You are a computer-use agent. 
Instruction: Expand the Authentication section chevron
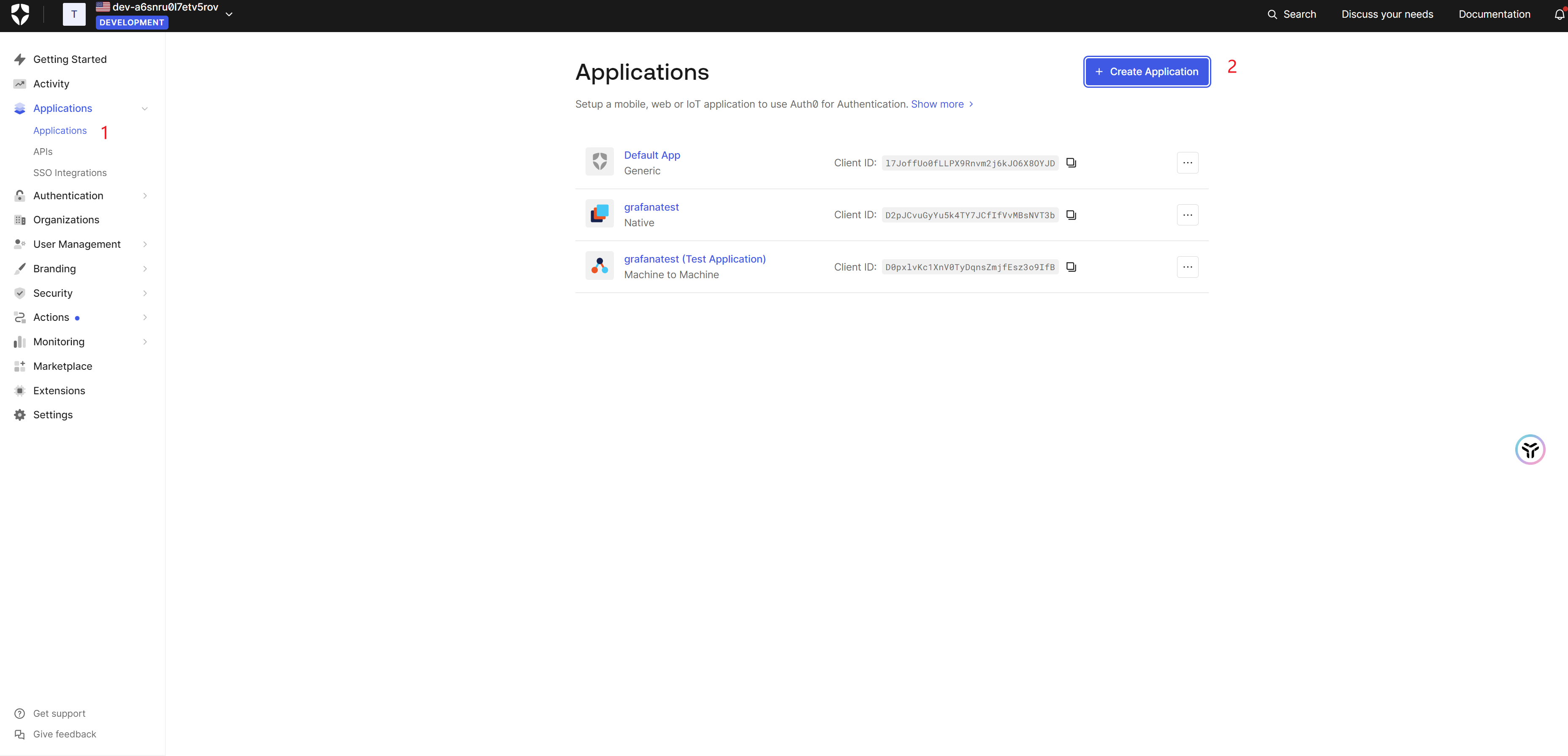[x=145, y=195]
